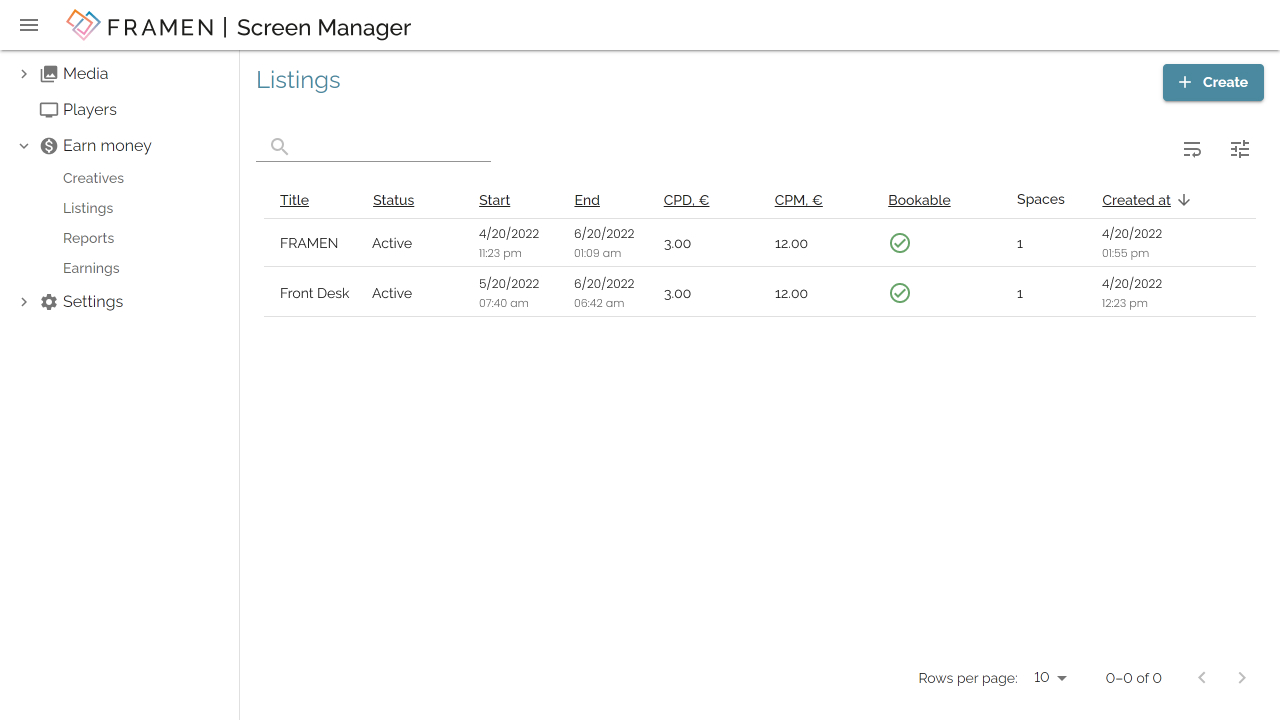Click sort arrow next to Created at
The width and height of the screenshot is (1280, 720).
tap(1184, 200)
